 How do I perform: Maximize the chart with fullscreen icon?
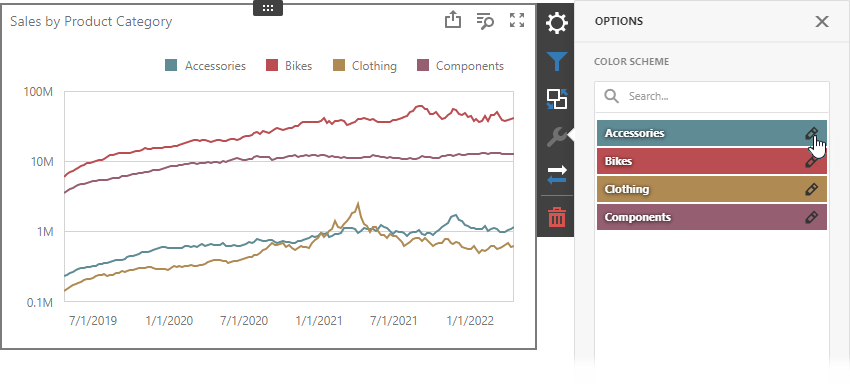tap(517, 21)
